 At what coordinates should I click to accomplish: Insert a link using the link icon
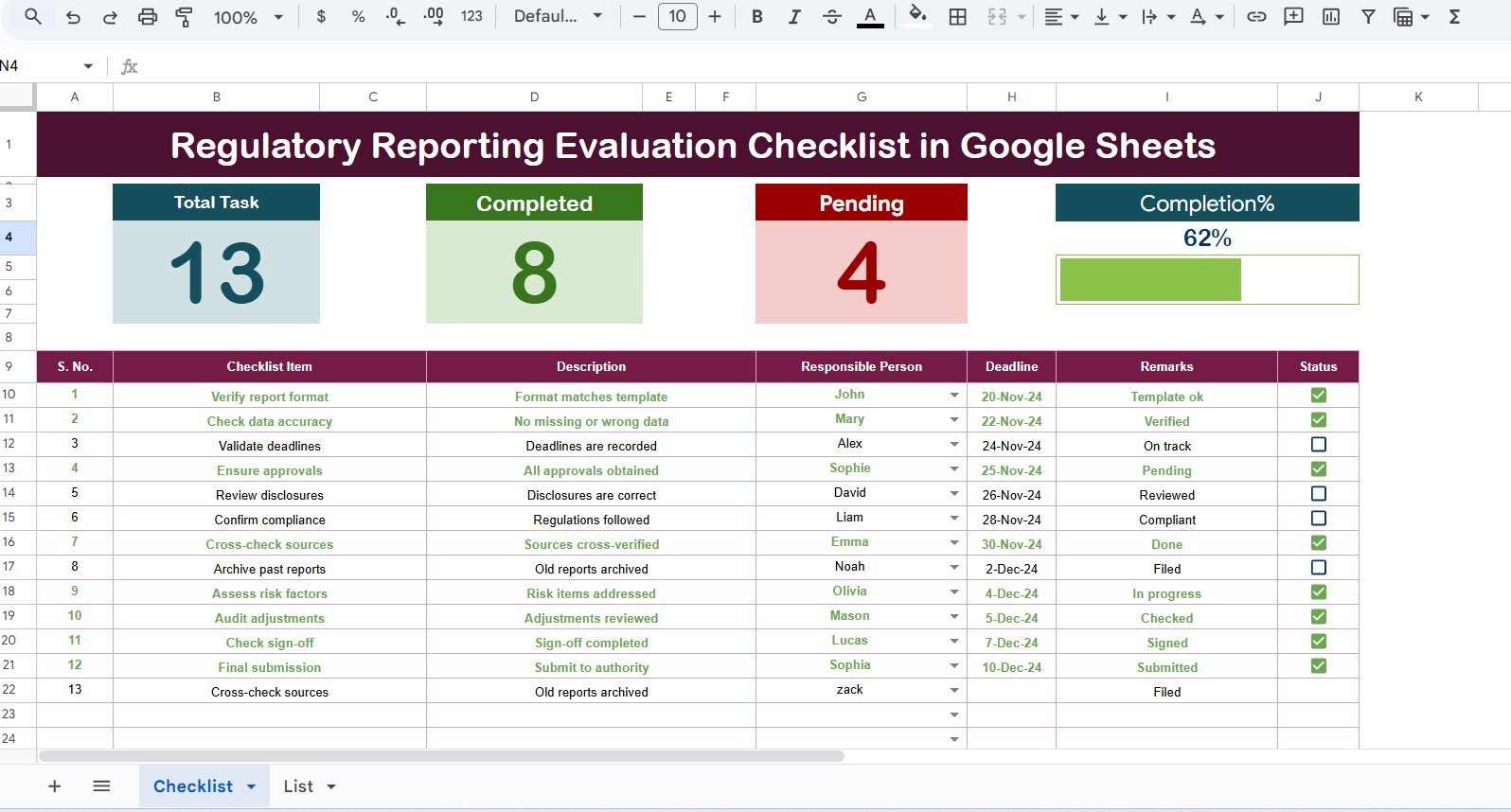[1255, 17]
